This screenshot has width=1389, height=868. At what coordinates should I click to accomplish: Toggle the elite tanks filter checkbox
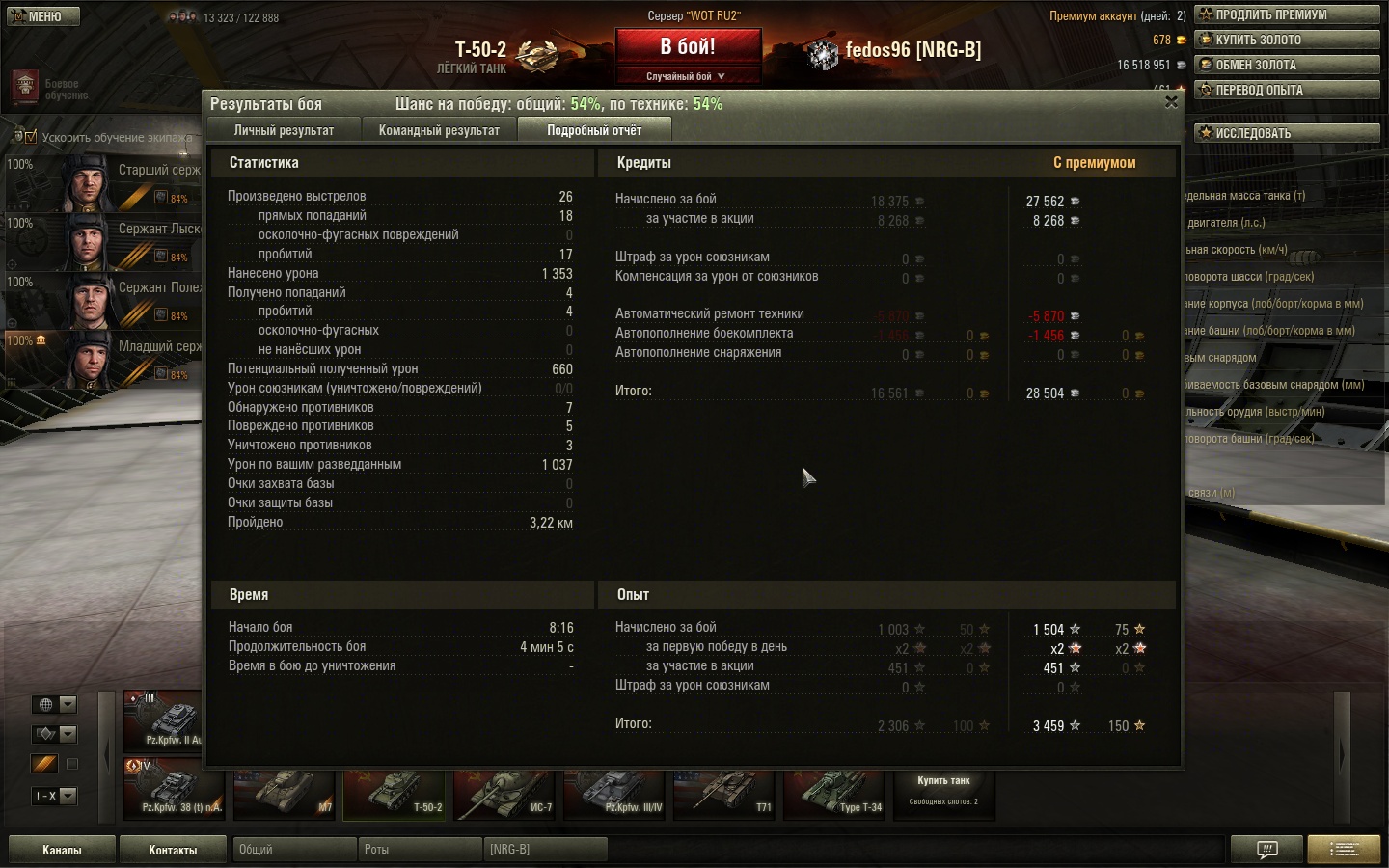point(71,764)
